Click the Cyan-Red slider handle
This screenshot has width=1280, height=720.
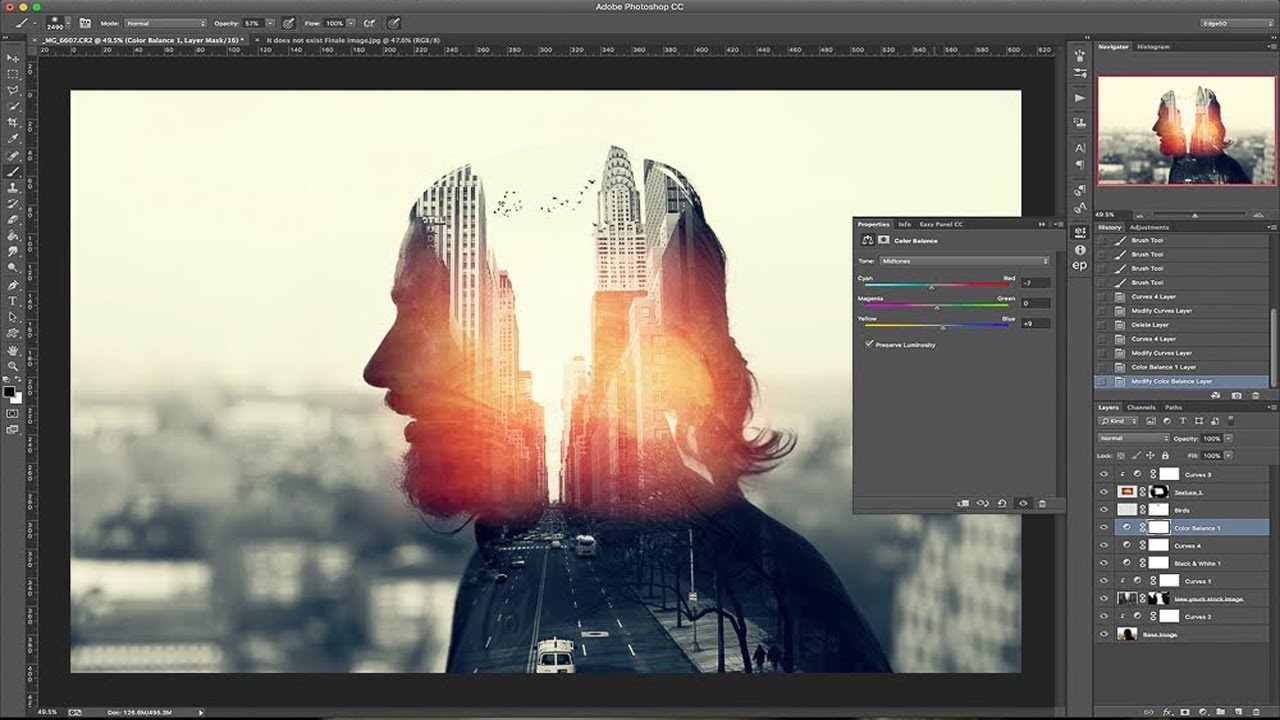tap(932, 288)
